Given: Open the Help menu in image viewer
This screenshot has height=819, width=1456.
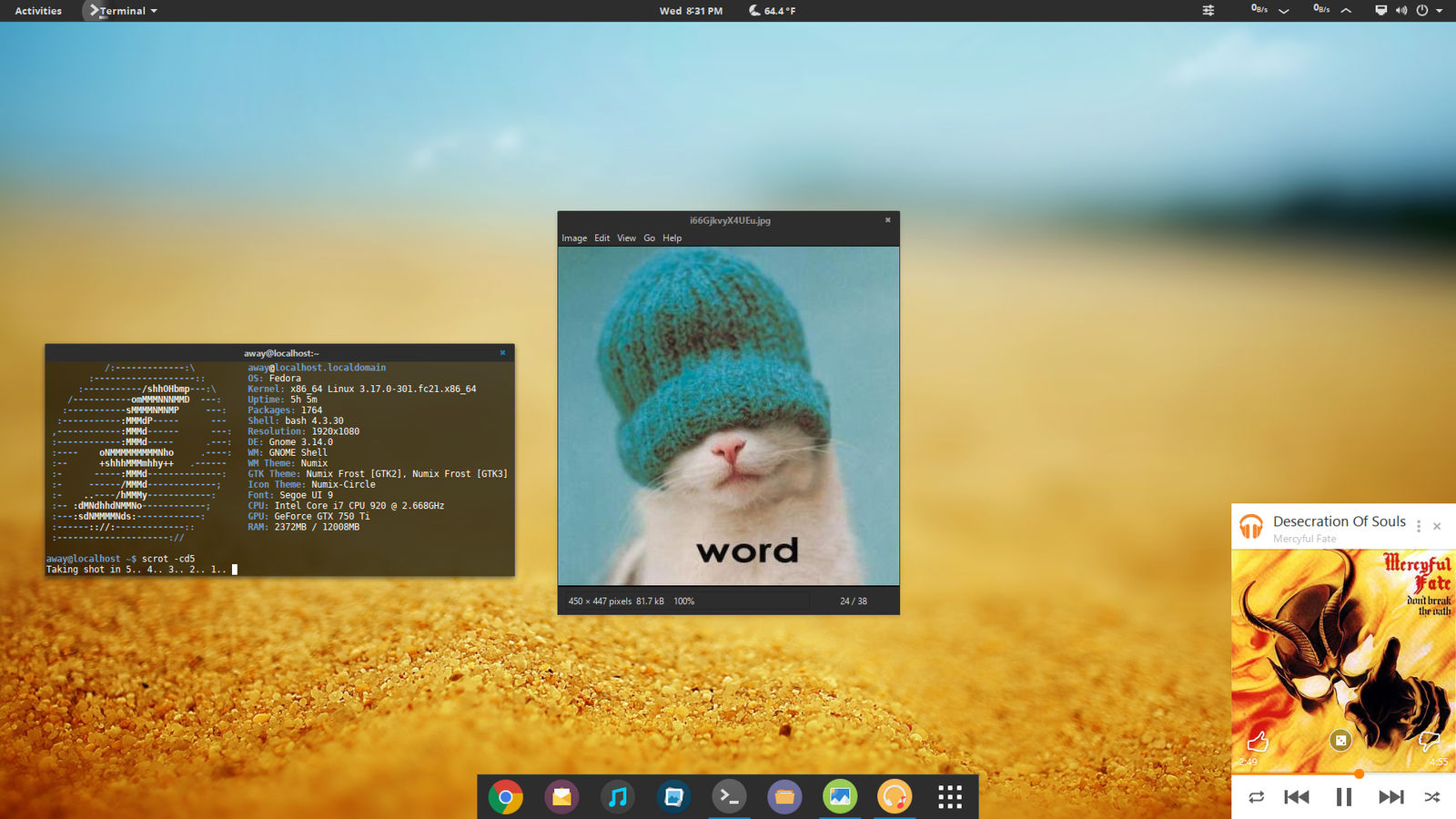Looking at the screenshot, I should (x=672, y=238).
